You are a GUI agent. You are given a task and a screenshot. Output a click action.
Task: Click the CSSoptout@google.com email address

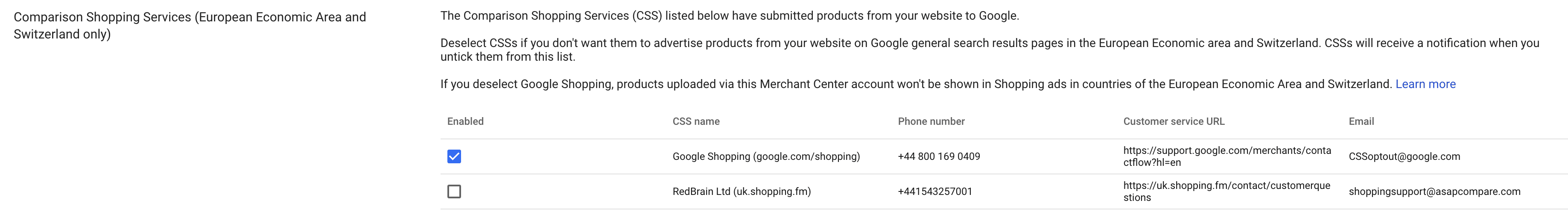tap(1404, 156)
